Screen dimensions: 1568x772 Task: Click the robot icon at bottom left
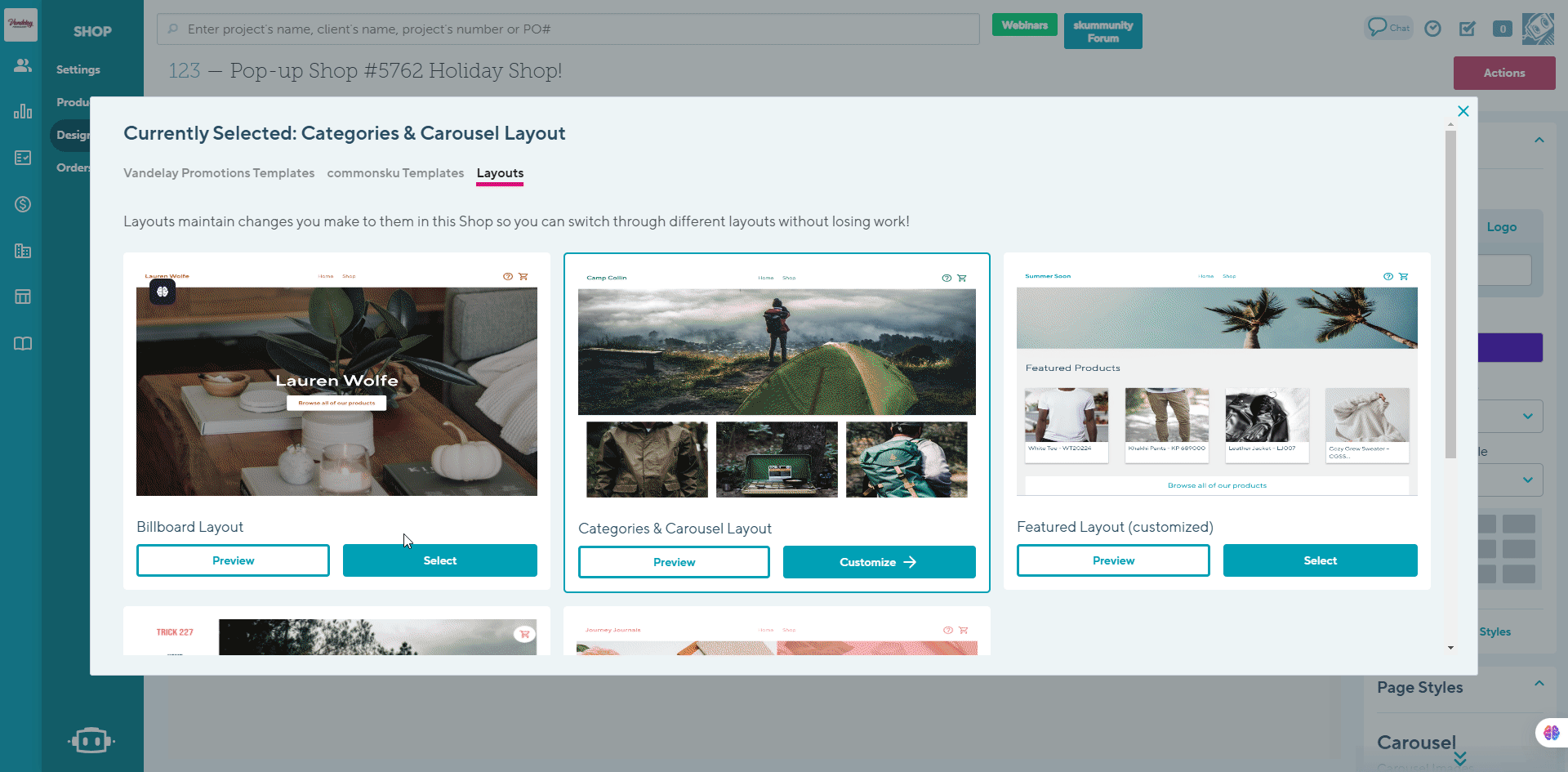(x=91, y=740)
